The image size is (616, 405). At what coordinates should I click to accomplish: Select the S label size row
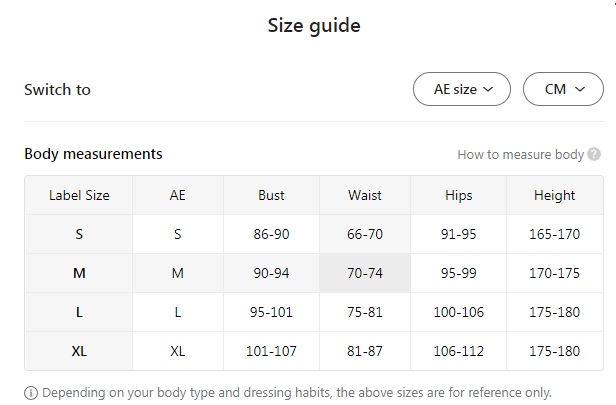tap(79, 234)
